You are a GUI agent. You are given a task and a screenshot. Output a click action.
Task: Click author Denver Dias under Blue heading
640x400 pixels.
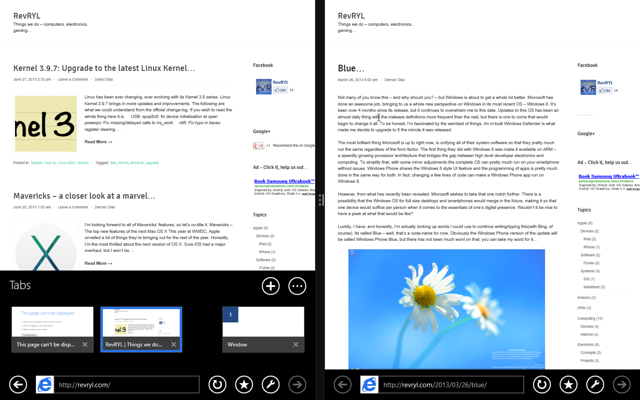[x=395, y=80]
